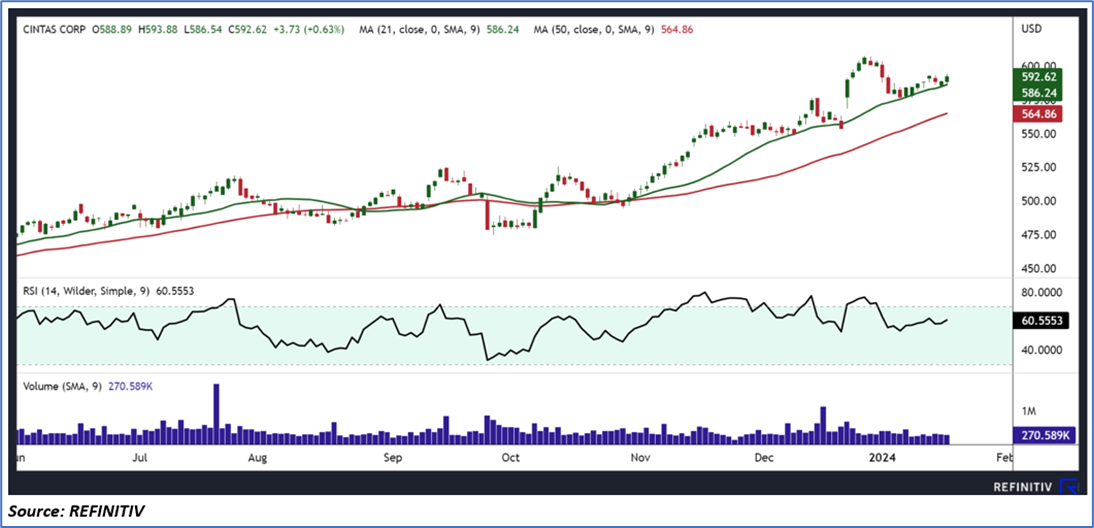
Task: Click the 80.0000 RSI axis label
Action: [x=1040, y=293]
